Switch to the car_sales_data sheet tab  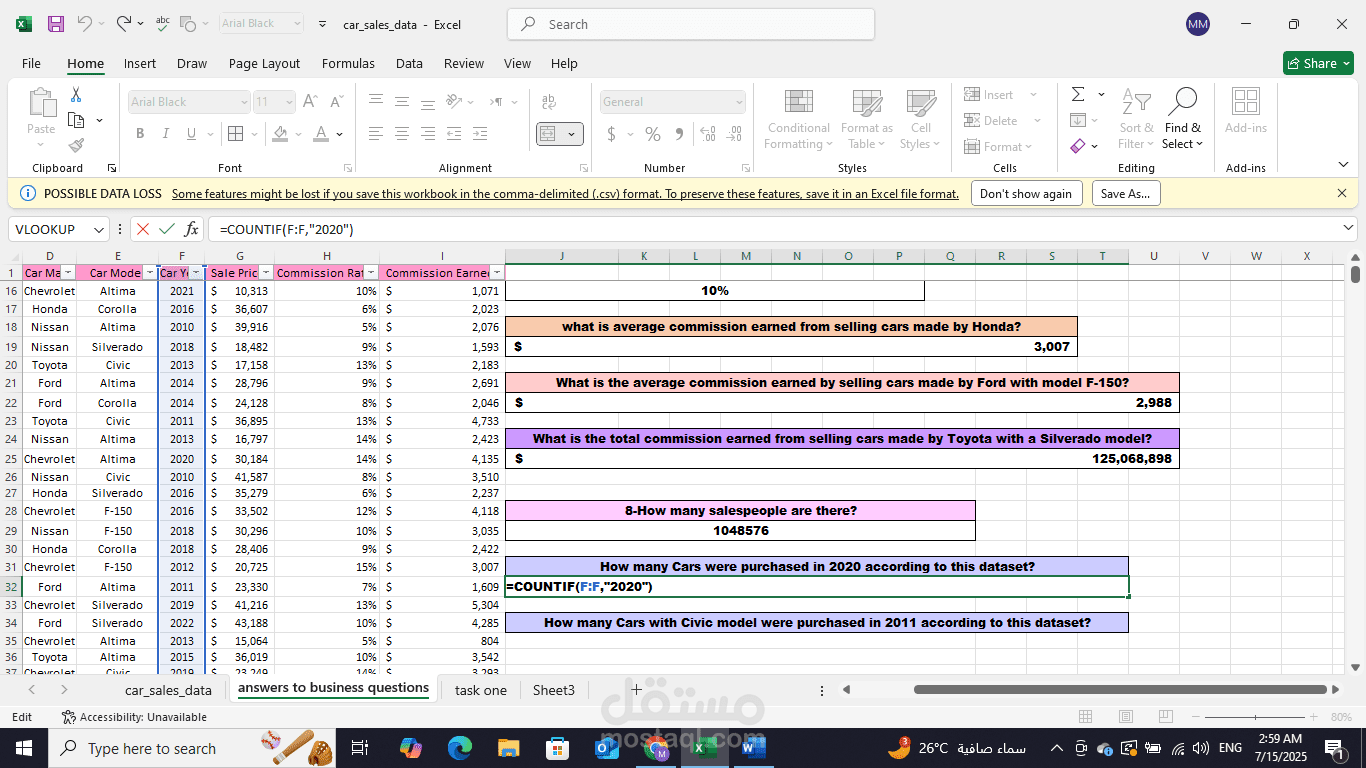click(168, 690)
